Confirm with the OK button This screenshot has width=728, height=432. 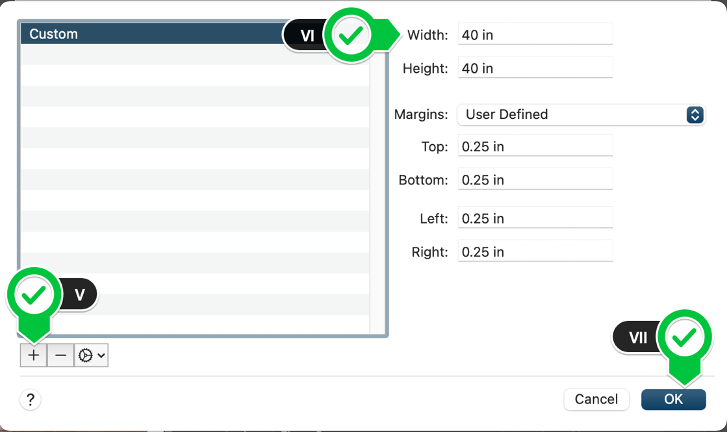coord(673,399)
